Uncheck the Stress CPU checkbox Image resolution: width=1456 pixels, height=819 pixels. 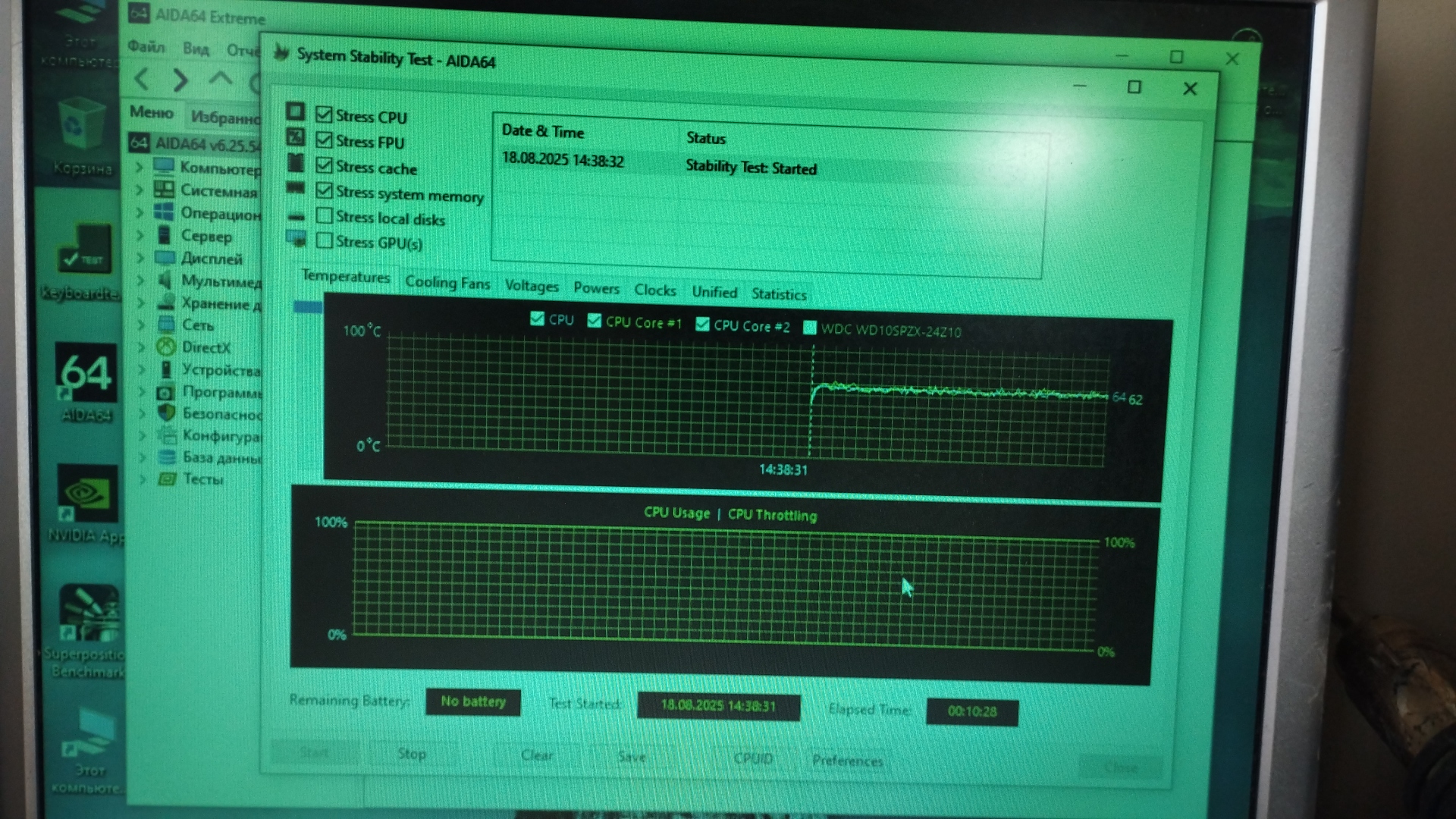(x=324, y=115)
